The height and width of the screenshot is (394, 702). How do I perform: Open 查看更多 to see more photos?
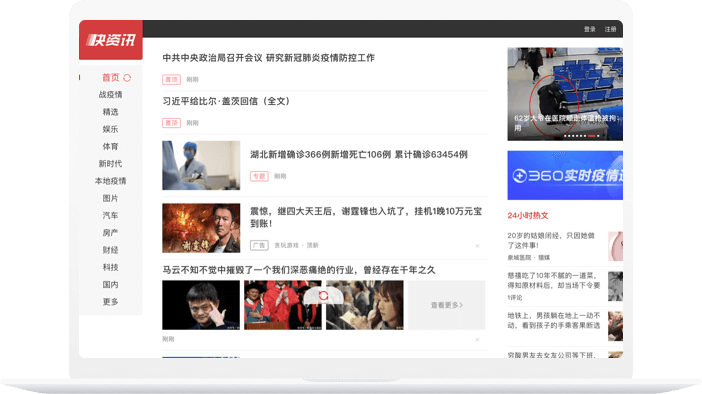point(446,305)
